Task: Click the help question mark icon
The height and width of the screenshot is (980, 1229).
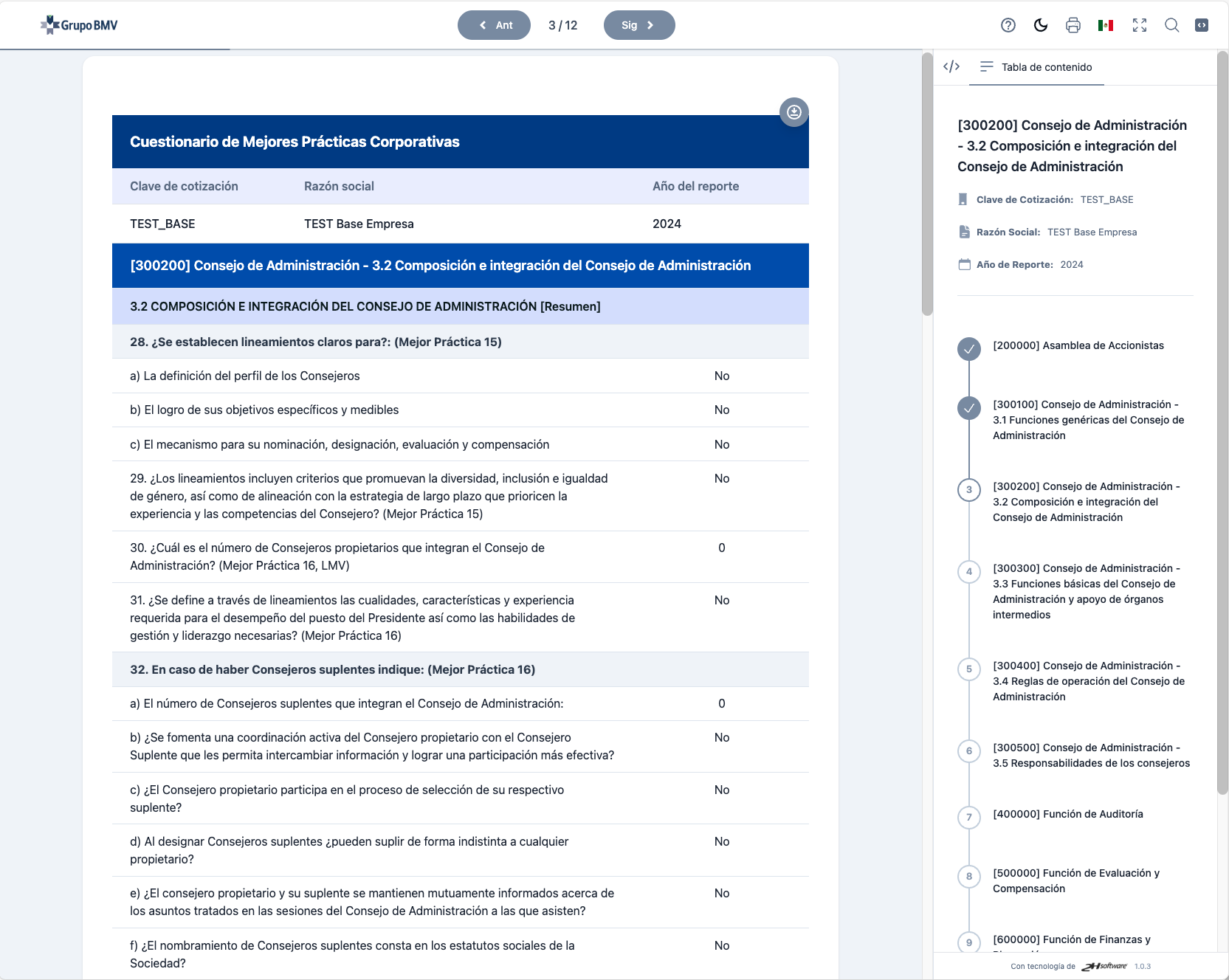Action: [1008, 25]
